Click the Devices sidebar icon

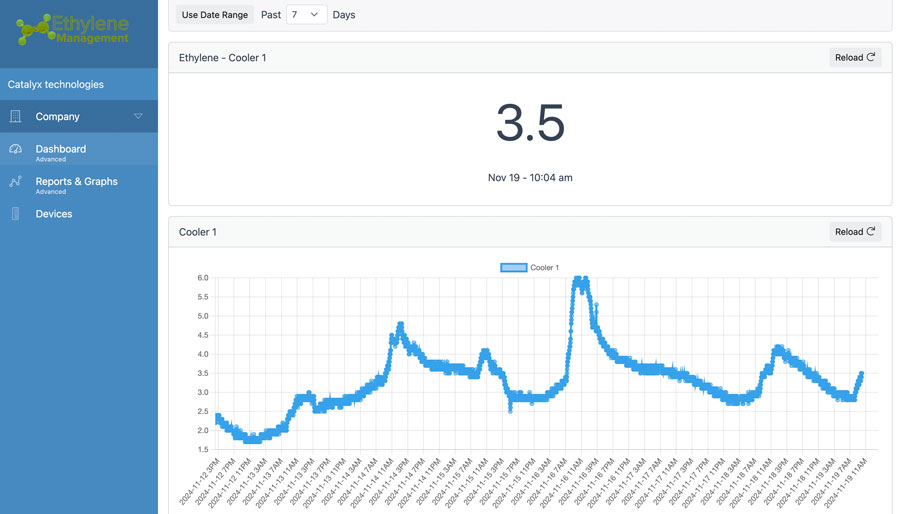click(15, 214)
